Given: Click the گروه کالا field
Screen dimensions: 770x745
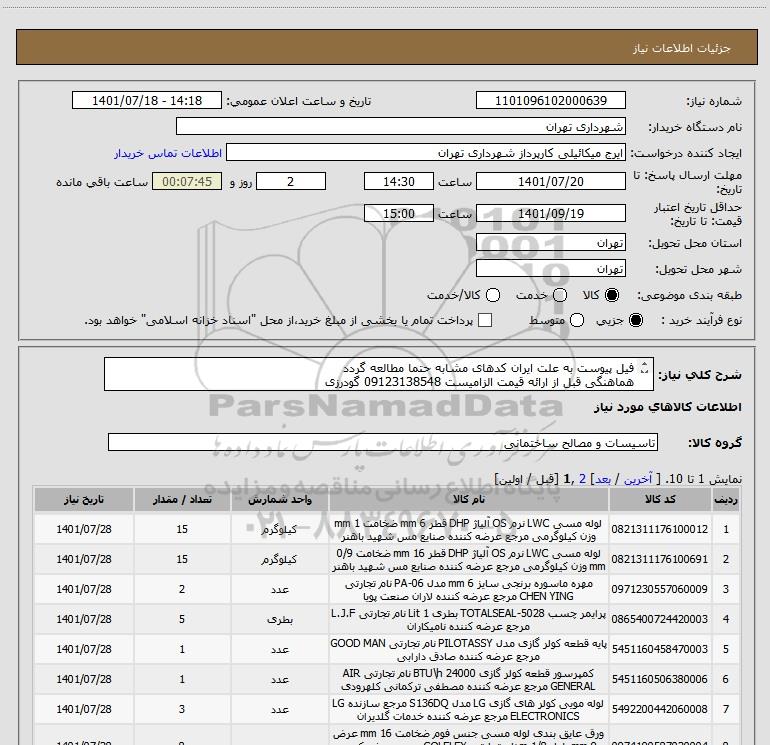Looking at the screenshot, I should (x=383, y=442).
